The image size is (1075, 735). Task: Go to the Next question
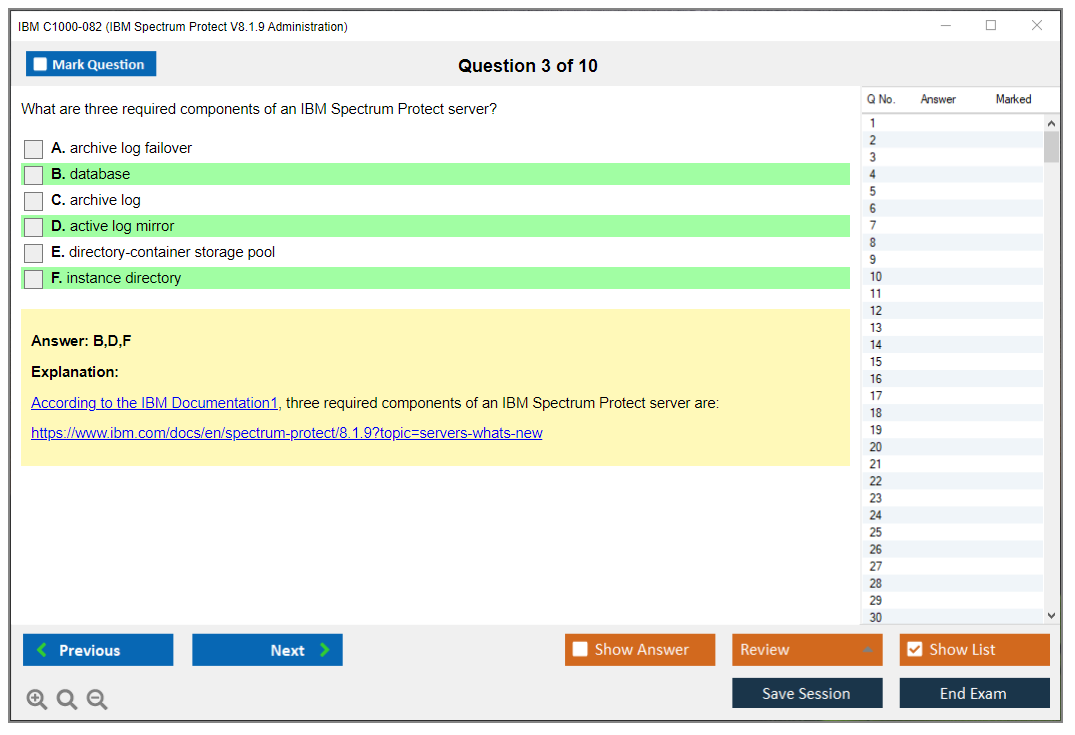pyautogui.click(x=267, y=650)
